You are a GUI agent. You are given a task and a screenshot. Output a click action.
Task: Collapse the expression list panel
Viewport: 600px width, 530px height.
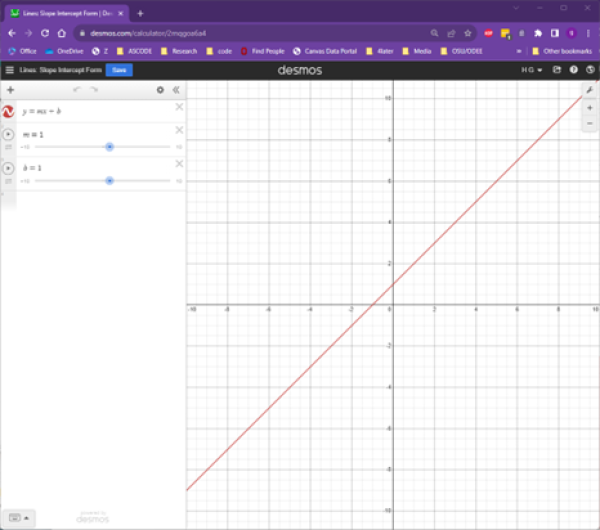pyautogui.click(x=176, y=90)
